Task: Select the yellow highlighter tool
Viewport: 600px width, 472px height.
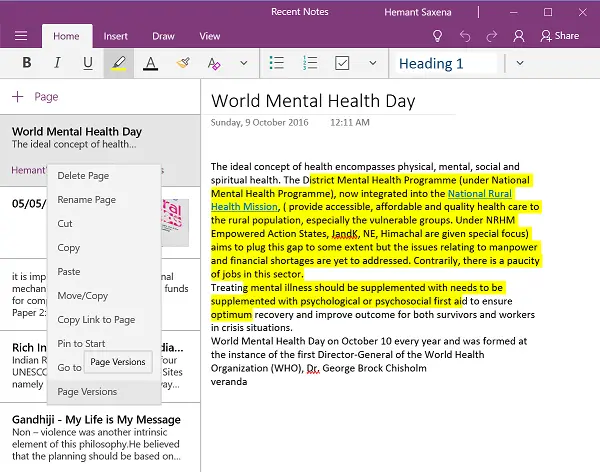Action: (119, 63)
